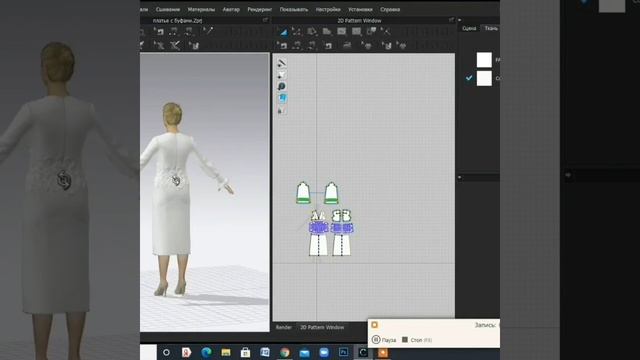Open Microsoft Edge from the taskbar
The width and height of the screenshot is (640, 360).
click(x=206, y=352)
